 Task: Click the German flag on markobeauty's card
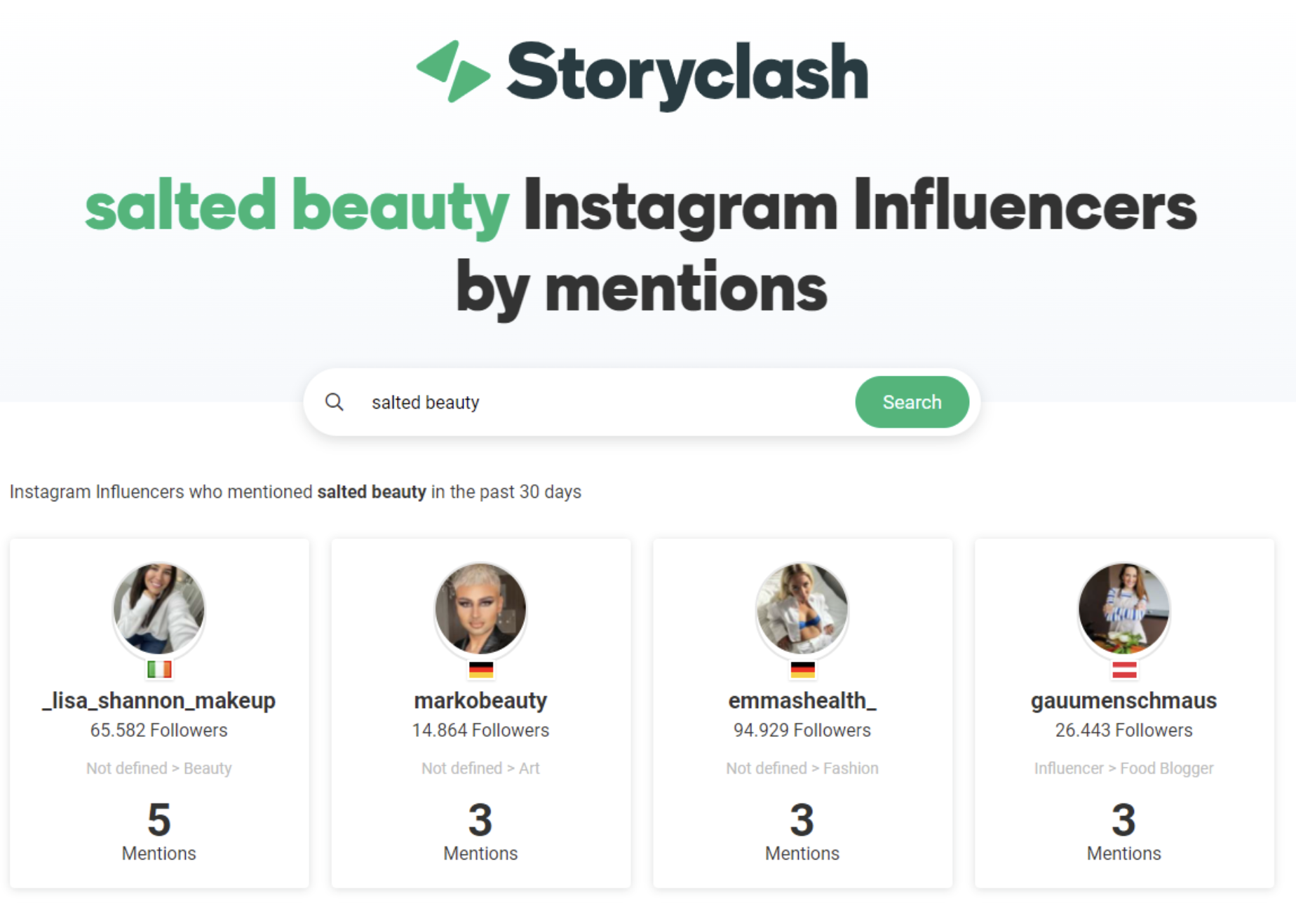(480, 669)
